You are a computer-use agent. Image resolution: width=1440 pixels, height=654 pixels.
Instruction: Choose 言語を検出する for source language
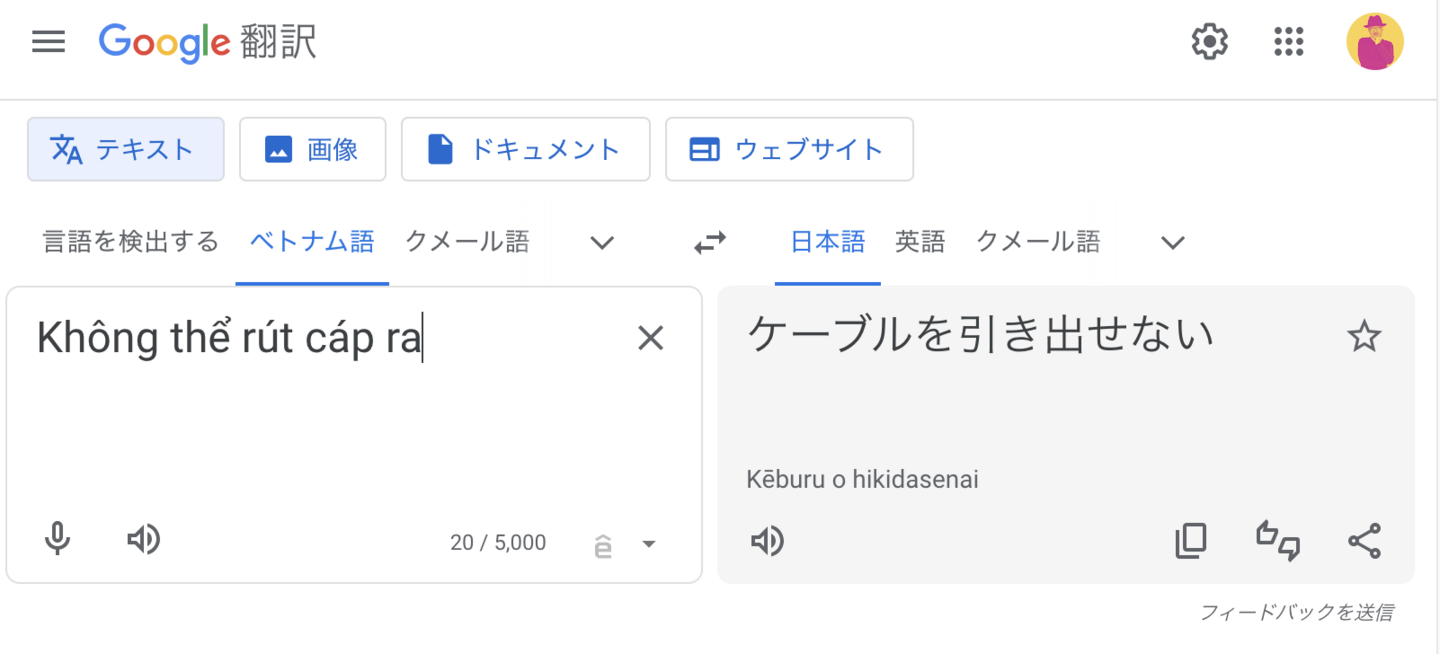[x=131, y=241]
